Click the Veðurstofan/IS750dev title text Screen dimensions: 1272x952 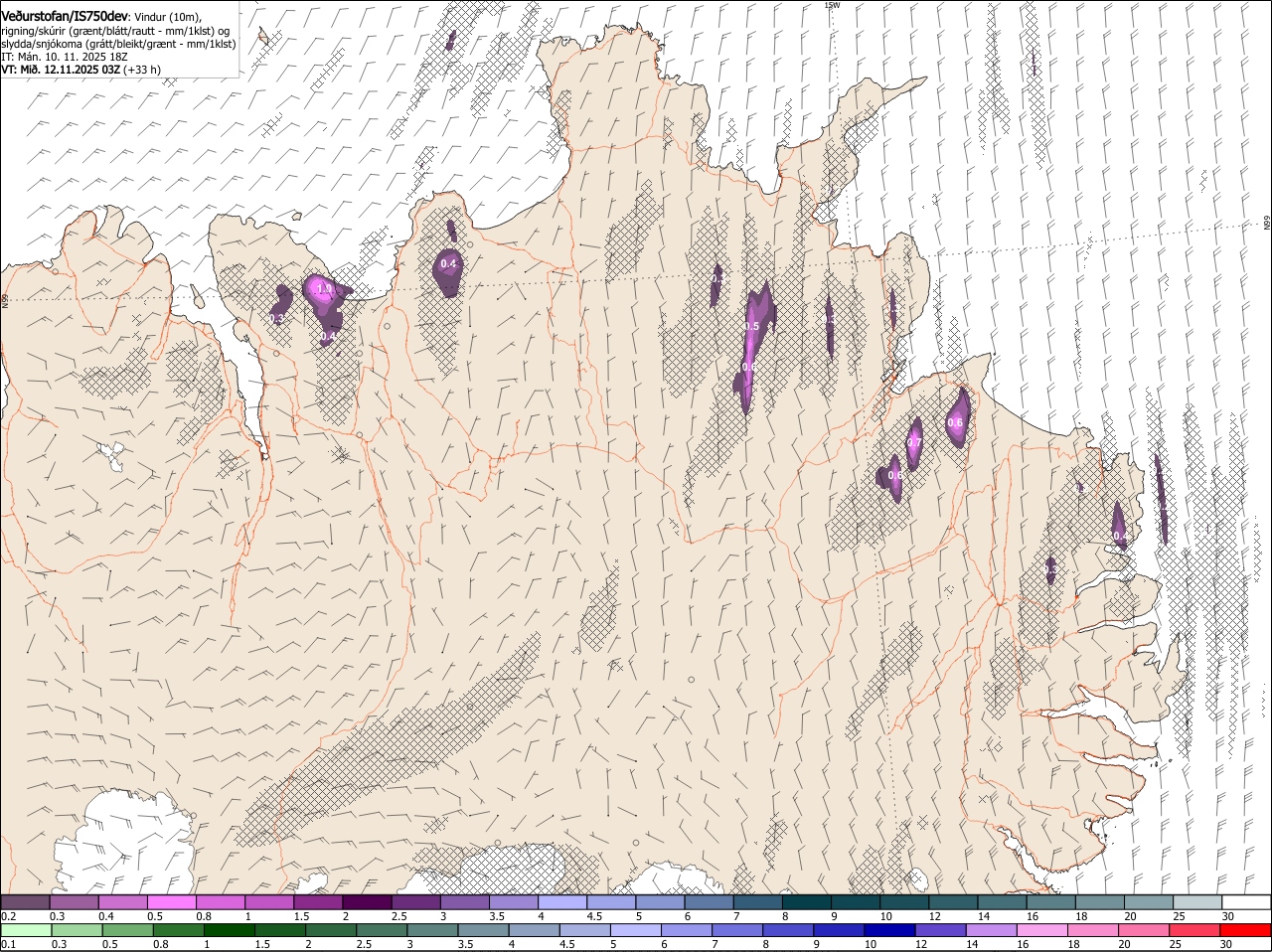[x=64, y=17]
